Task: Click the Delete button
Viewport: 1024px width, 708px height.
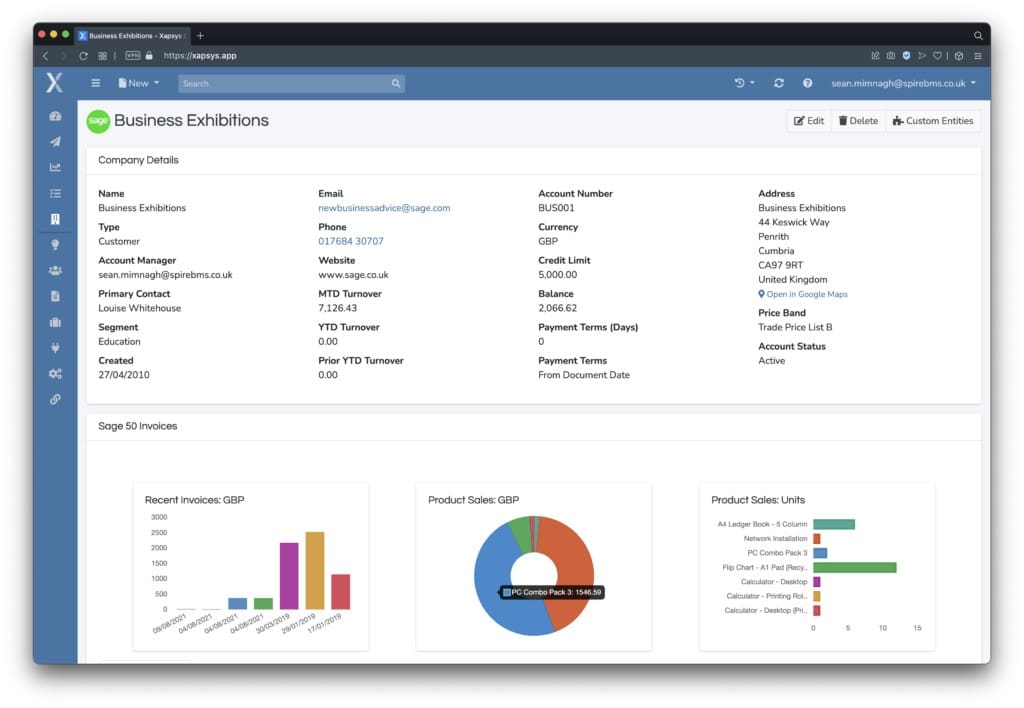Action: click(x=858, y=121)
